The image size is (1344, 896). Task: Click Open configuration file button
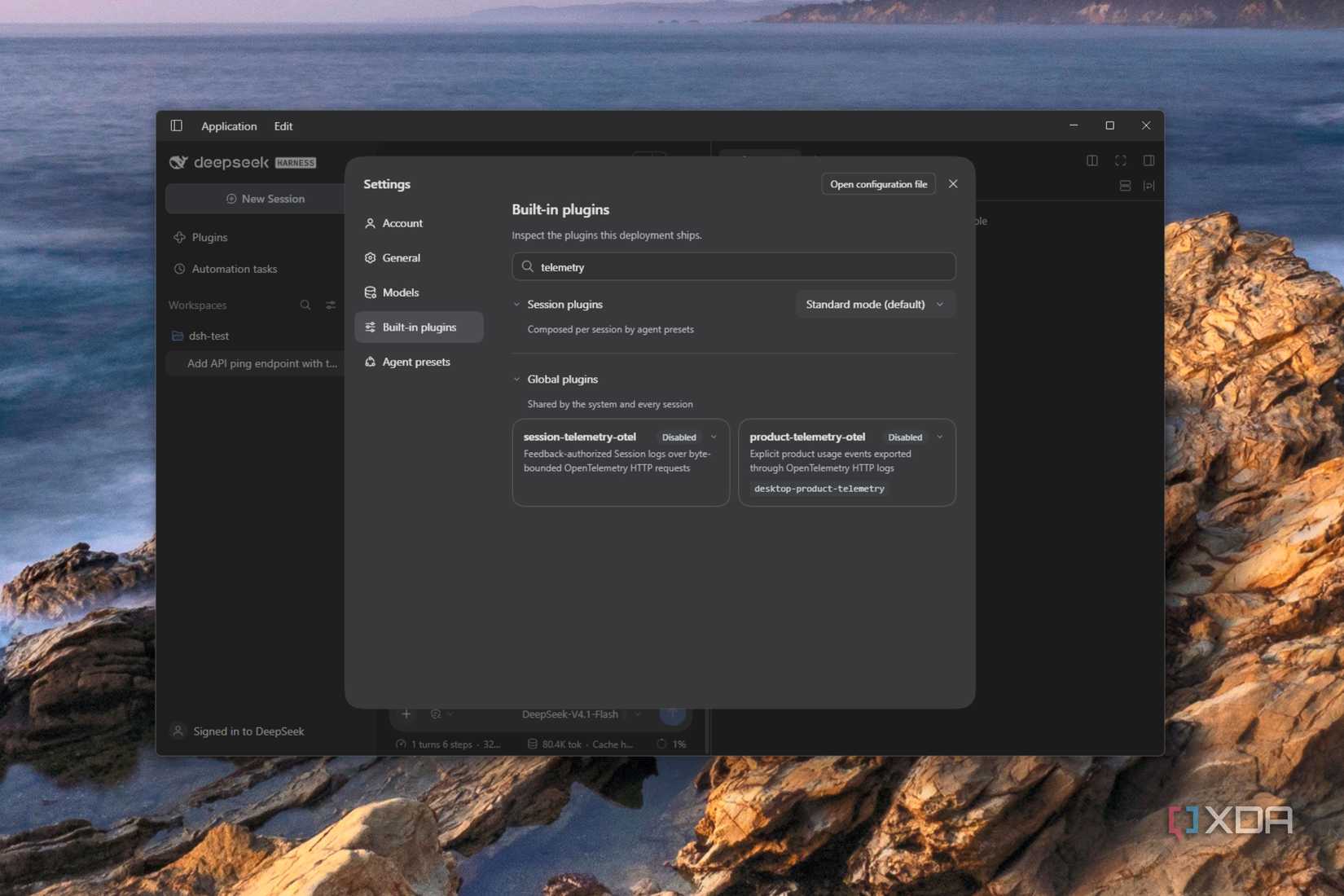(x=878, y=184)
